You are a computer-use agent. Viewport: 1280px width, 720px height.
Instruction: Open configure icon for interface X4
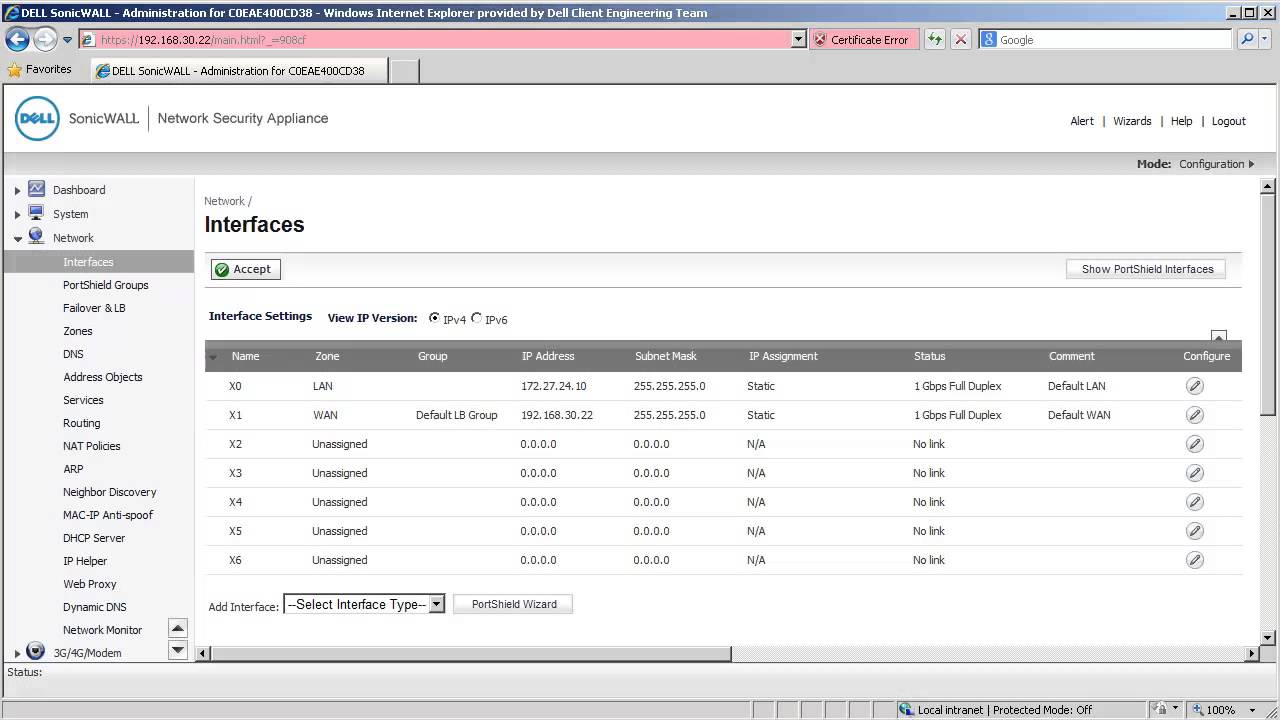[x=1194, y=502]
